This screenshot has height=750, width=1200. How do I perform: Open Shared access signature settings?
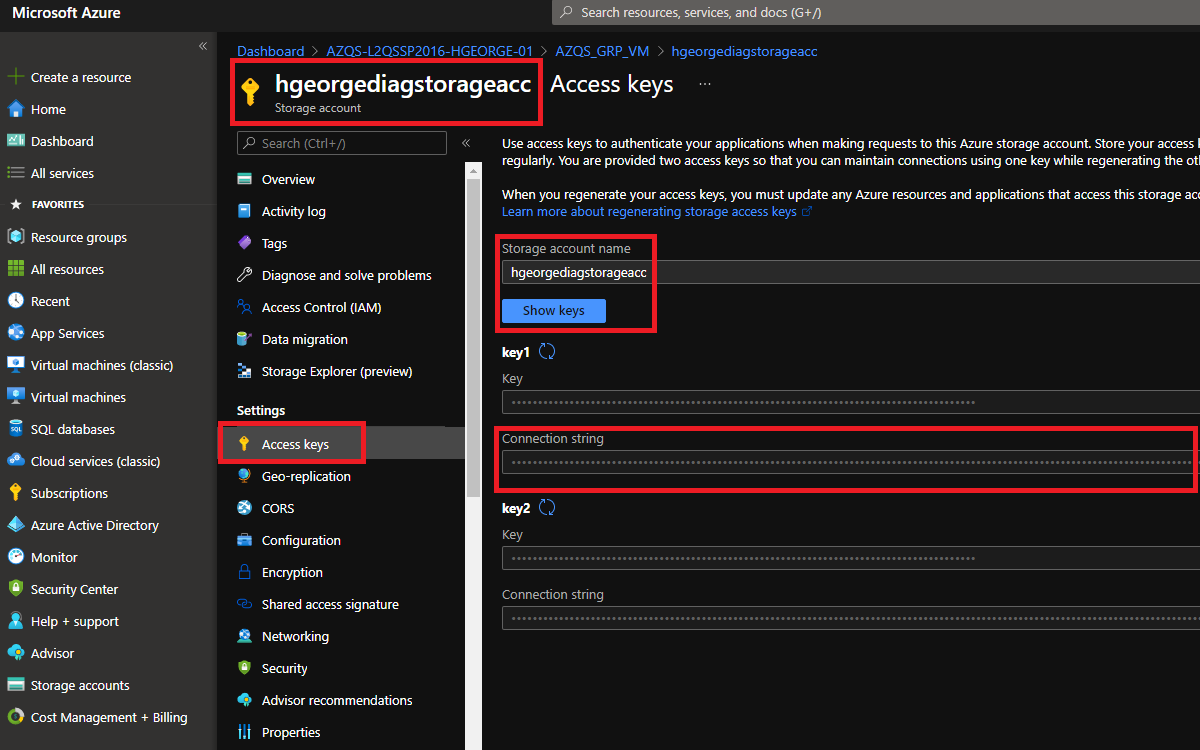click(x=329, y=605)
